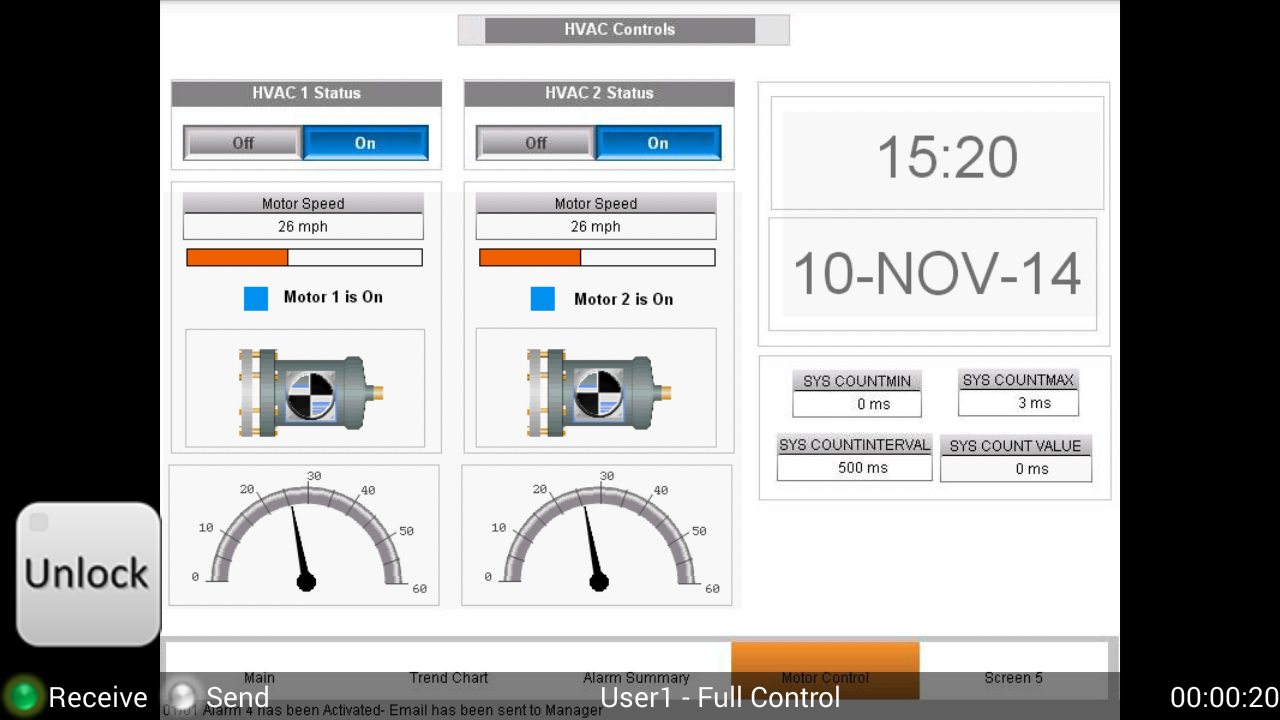Screen dimensions: 1280x720
Task: Click the HVAC Controls title bar
Action: click(621, 29)
